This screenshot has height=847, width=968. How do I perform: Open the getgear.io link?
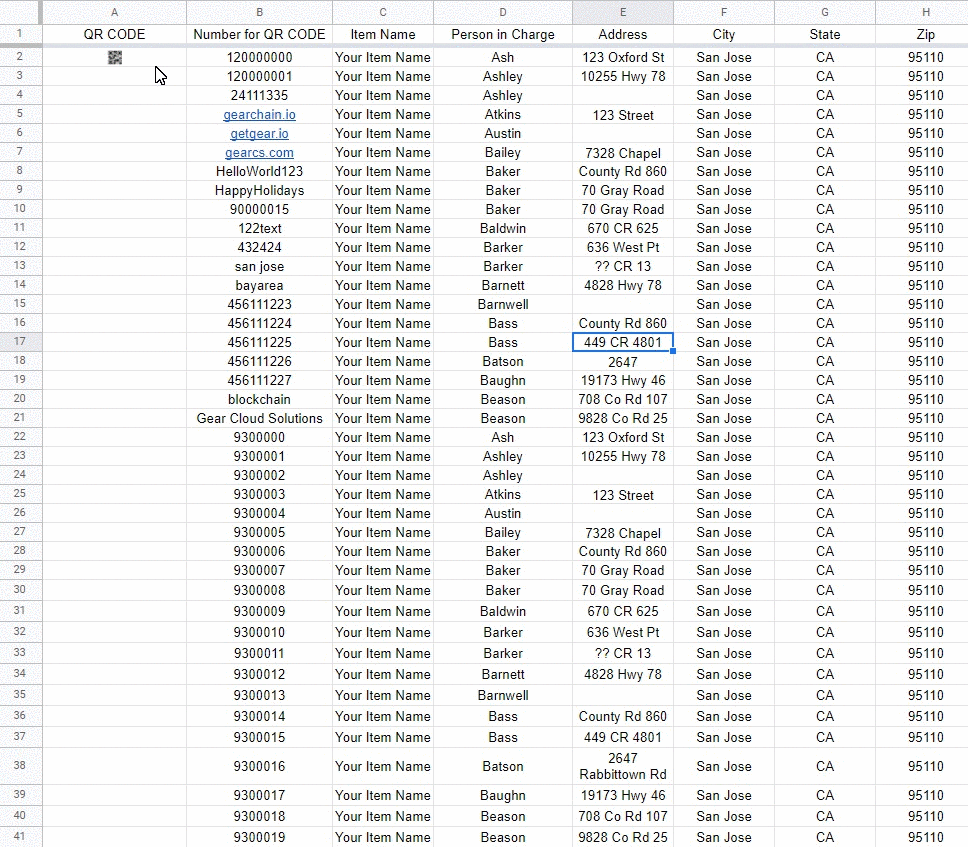[x=259, y=134]
